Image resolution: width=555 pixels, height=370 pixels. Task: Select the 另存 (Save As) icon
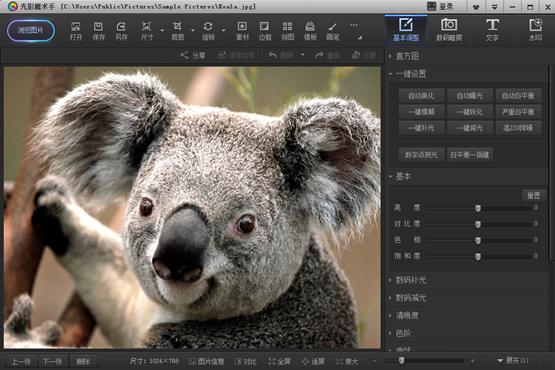(121, 31)
